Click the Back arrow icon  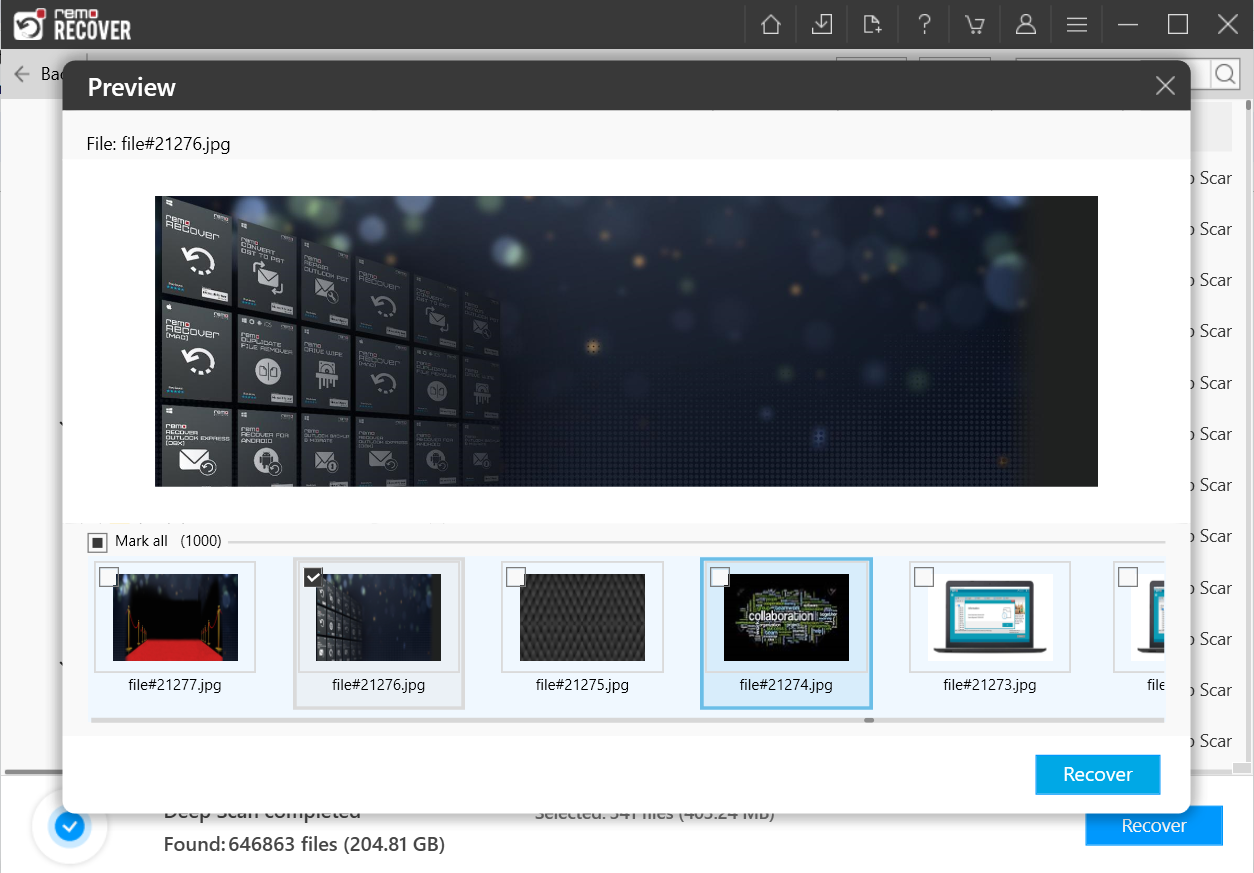coord(22,74)
